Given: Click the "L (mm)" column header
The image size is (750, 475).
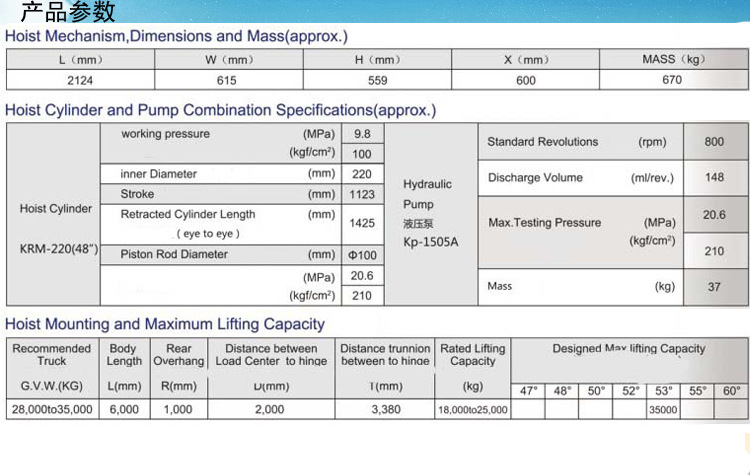Looking at the screenshot, I should 80,60.
